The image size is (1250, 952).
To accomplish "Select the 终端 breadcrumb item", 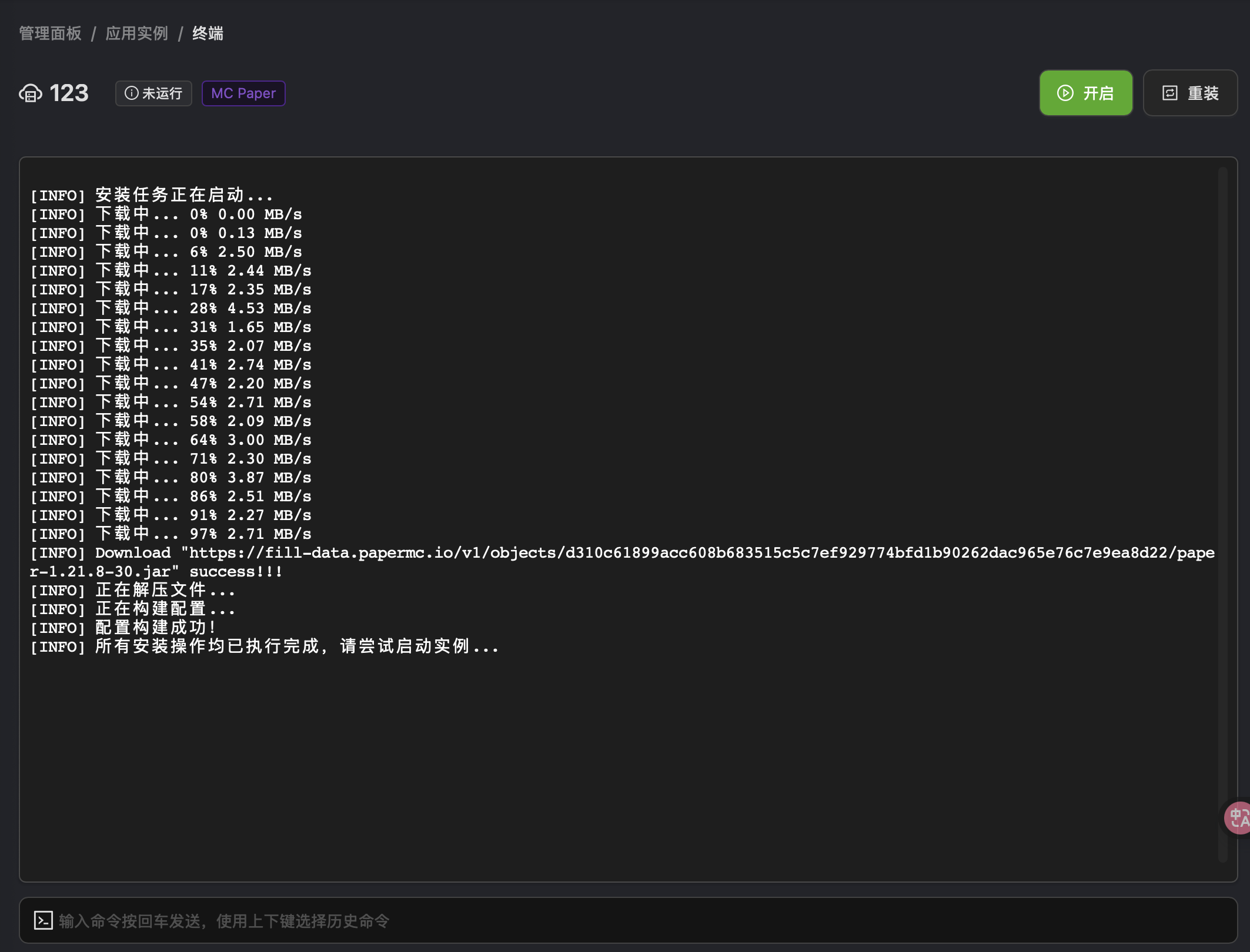I will tap(208, 33).
